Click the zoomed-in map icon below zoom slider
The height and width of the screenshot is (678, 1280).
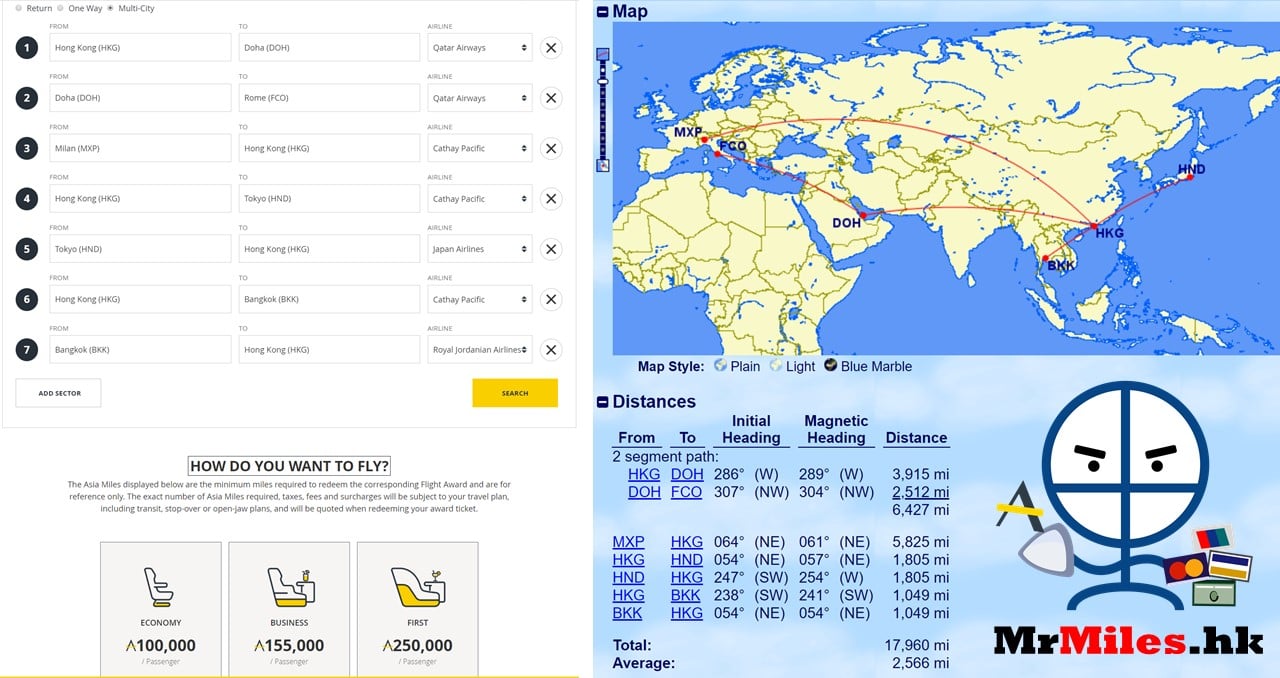[603, 166]
